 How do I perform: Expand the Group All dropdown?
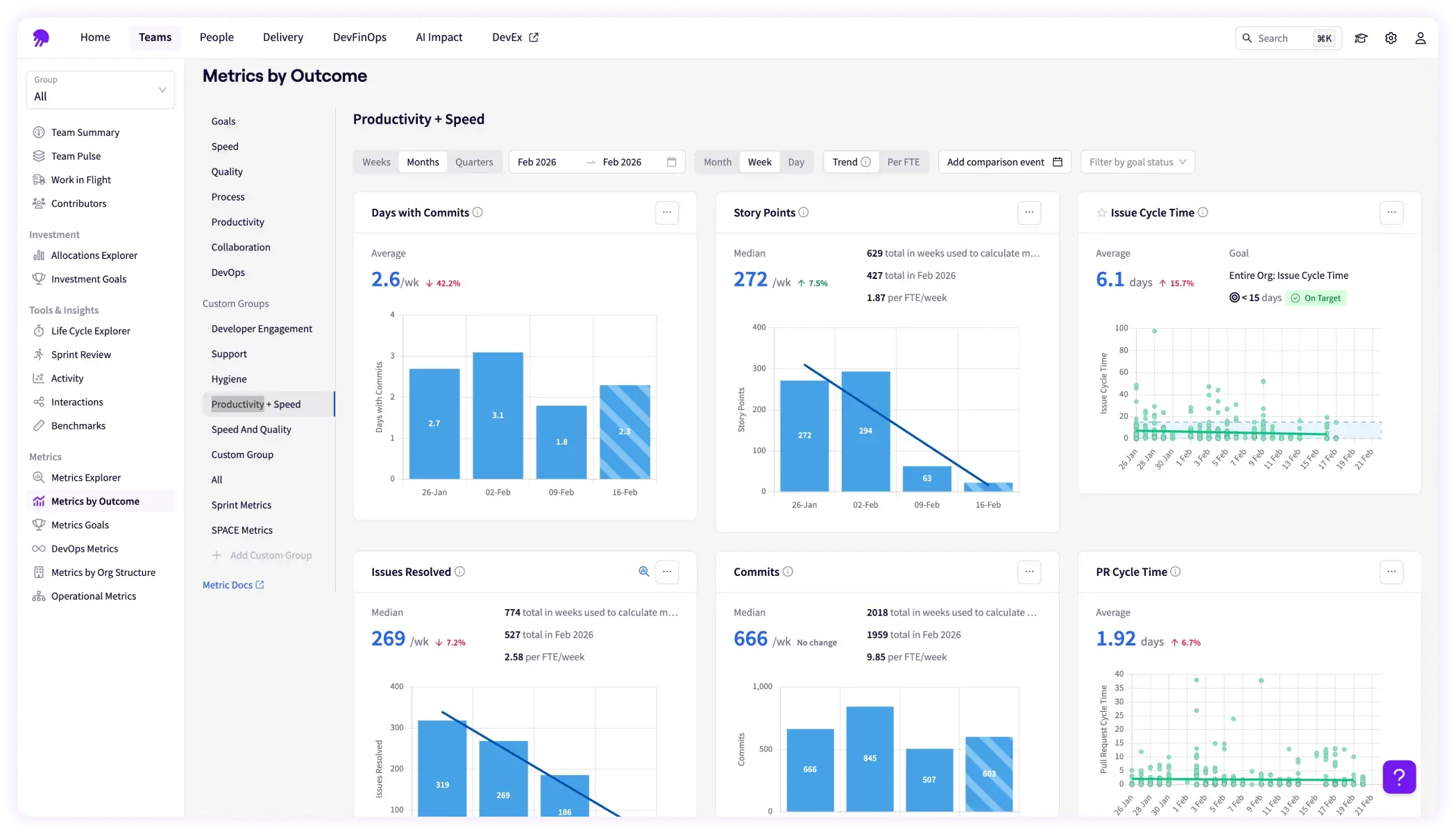click(101, 90)
